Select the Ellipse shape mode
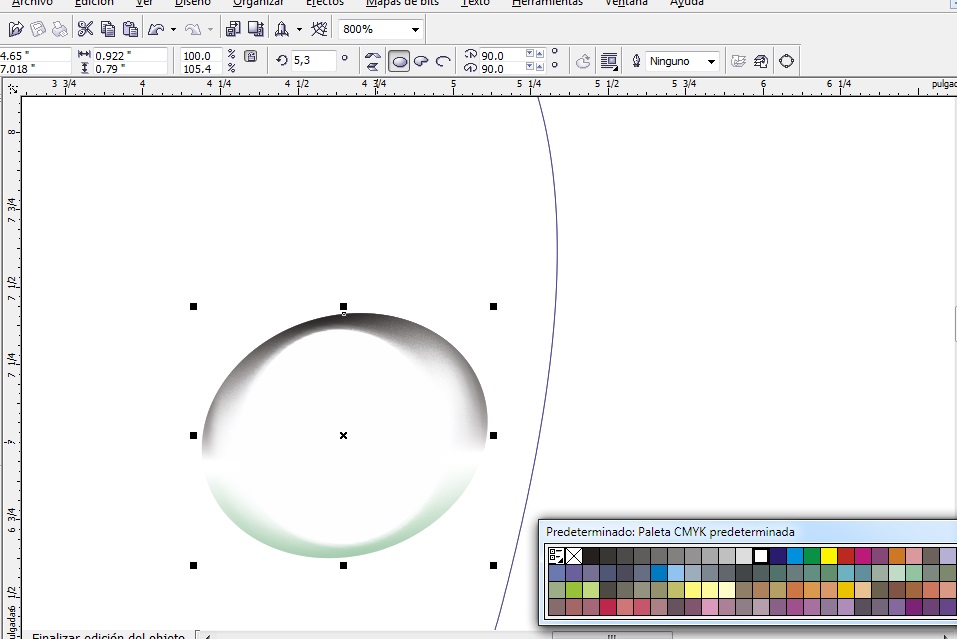Image resolution: width=957 pixels, height=639 pixels. [x=399, y=61]
